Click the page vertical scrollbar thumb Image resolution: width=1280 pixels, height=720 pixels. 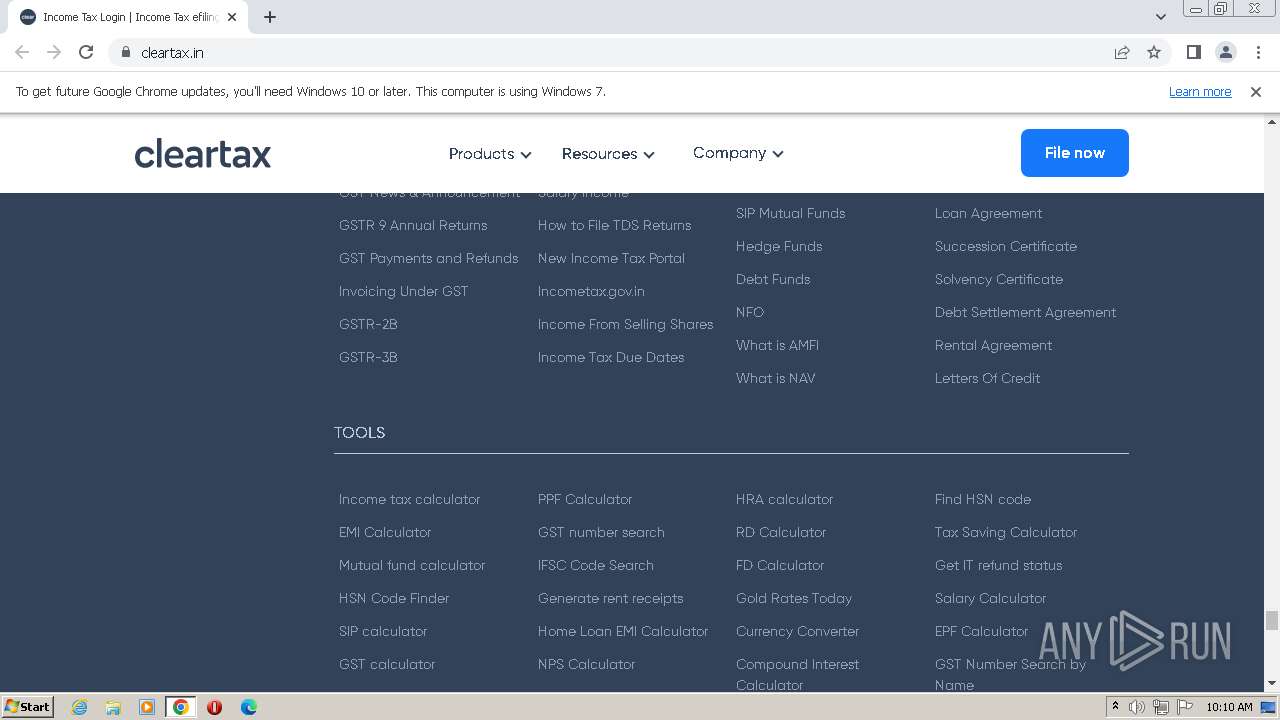pyautogui.click(x=1272, y=620)
